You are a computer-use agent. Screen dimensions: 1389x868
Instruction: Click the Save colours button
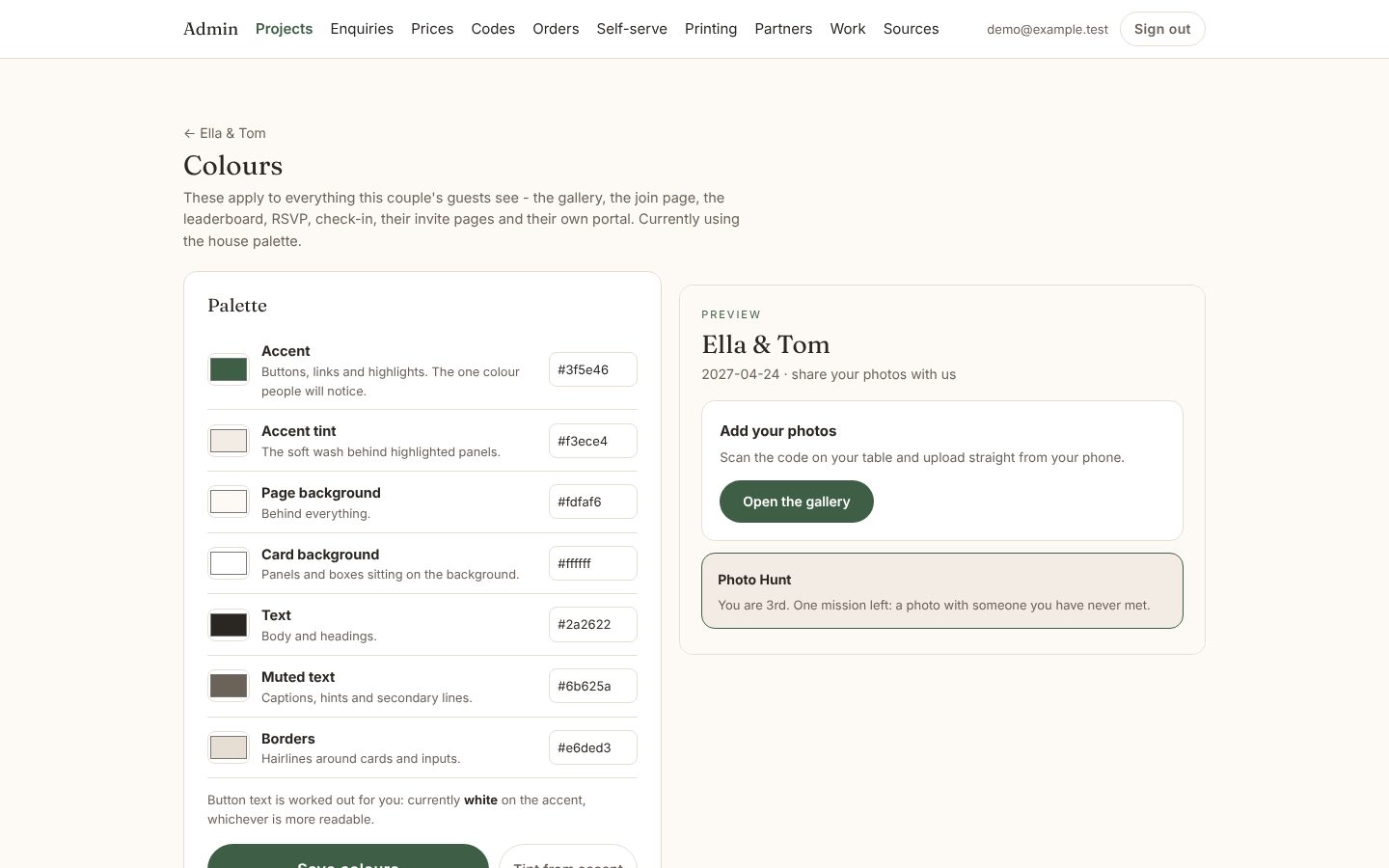point(348,856)
